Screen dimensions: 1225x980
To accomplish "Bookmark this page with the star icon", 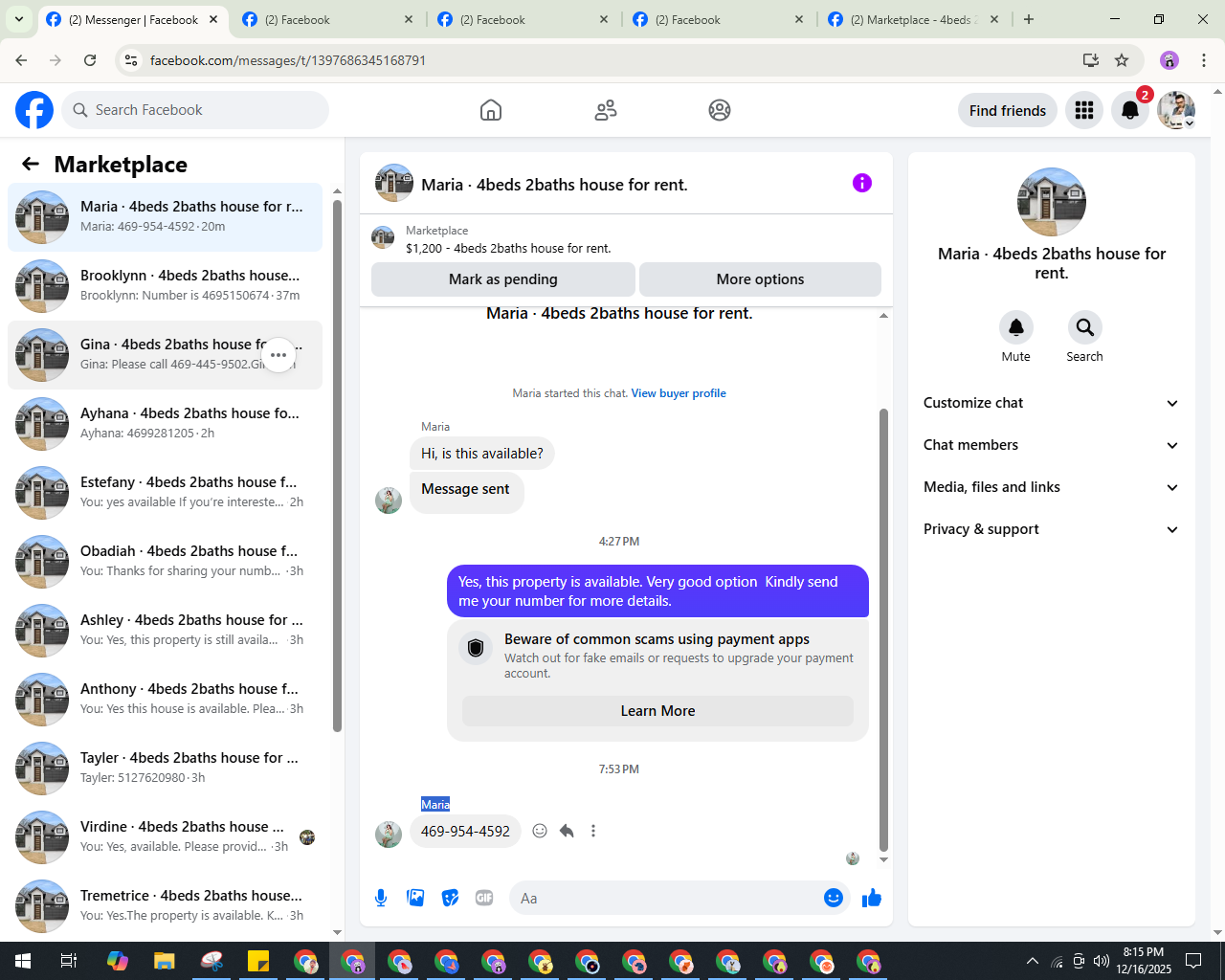I will click(1122, 60).
